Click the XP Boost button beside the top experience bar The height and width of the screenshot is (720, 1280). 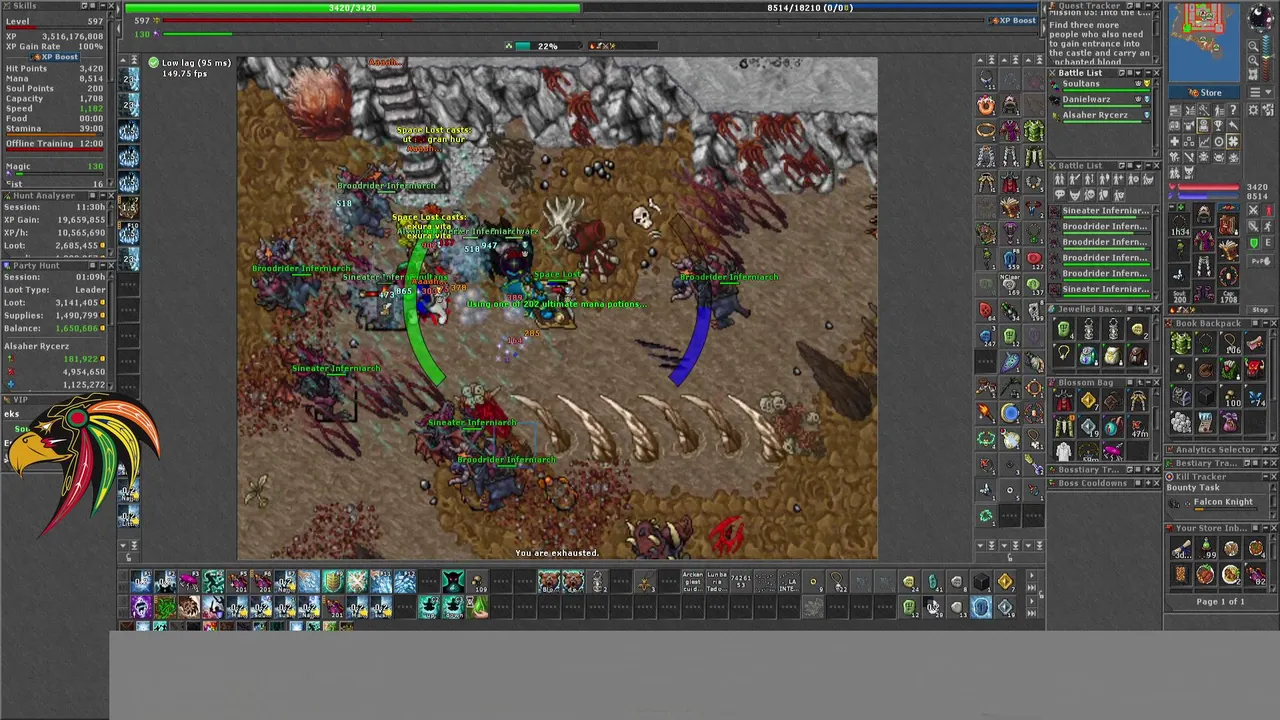(x=1013, y=20)
